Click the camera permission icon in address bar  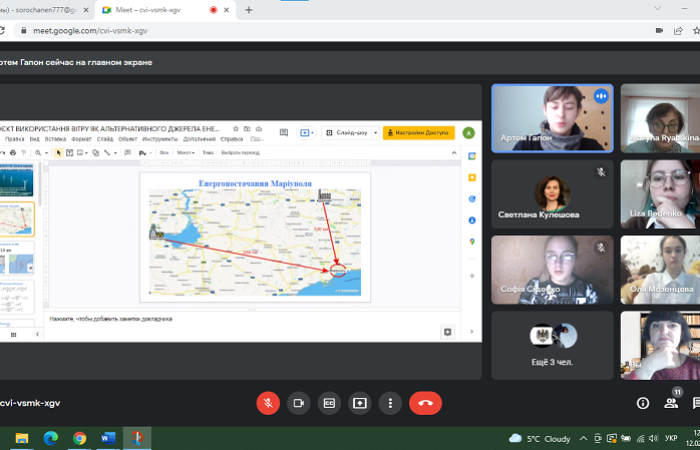659,31
